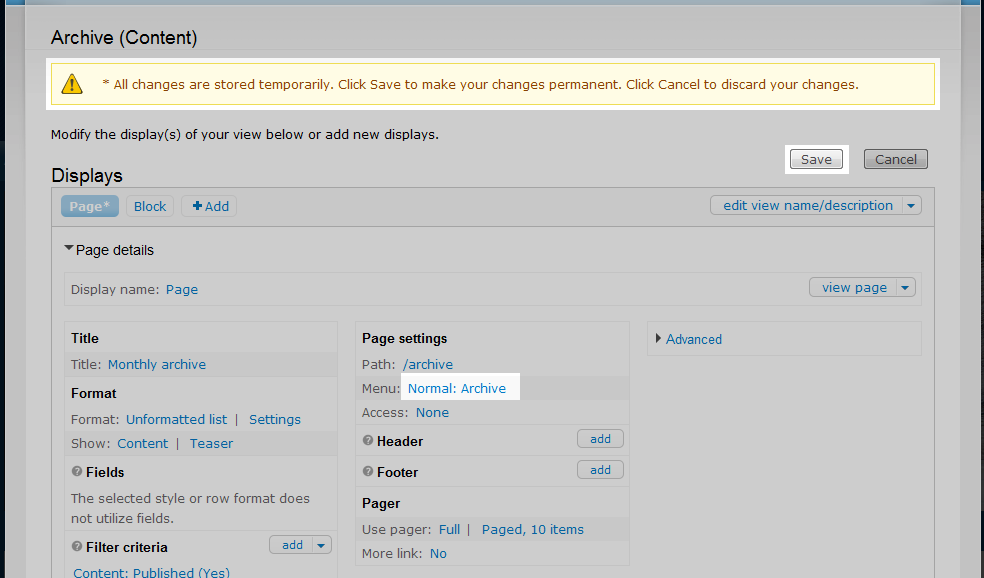Save the view changes
984x578 pixels.
point(816,159)
